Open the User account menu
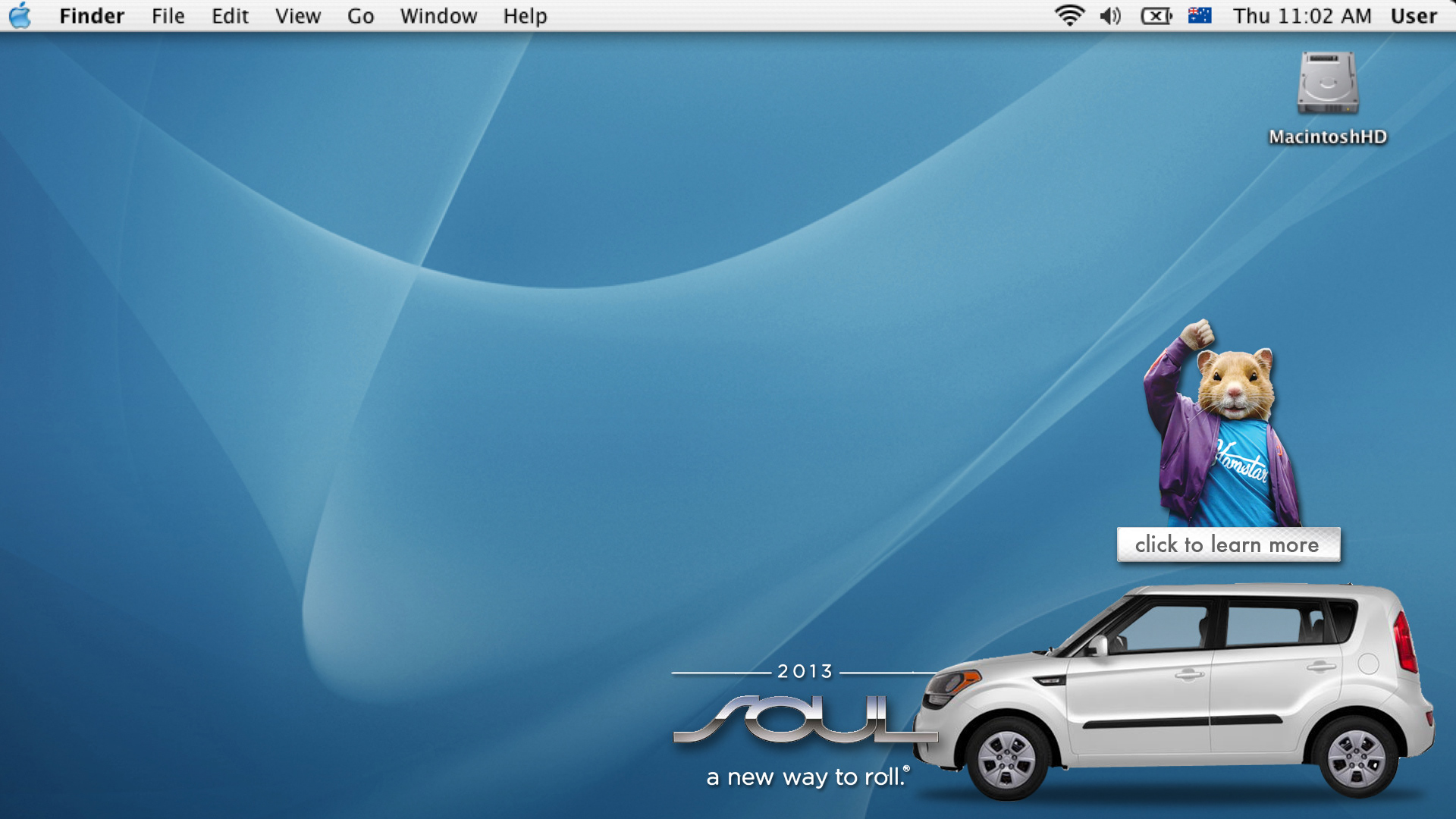 pyautogui.click(x=1414, y=16)
